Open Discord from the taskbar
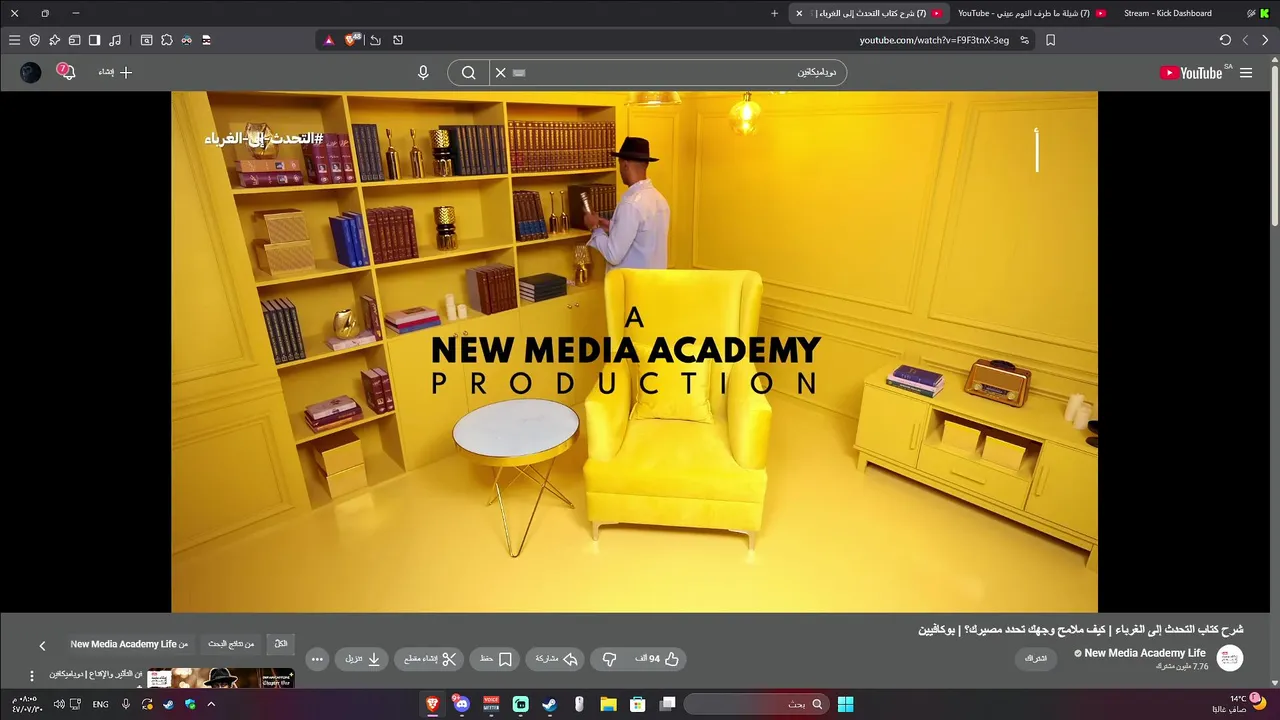Image resolution: width=1280 pixels, height=720 pixels. 461,704
